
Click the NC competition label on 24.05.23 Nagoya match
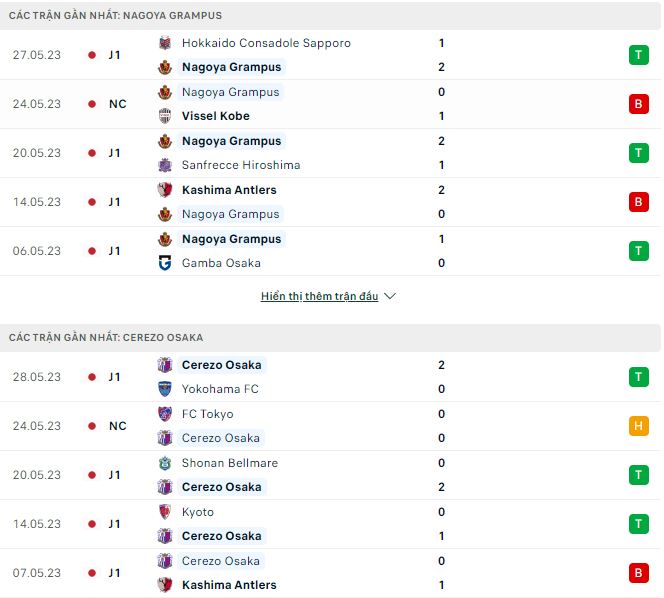[x=117, y=104]
